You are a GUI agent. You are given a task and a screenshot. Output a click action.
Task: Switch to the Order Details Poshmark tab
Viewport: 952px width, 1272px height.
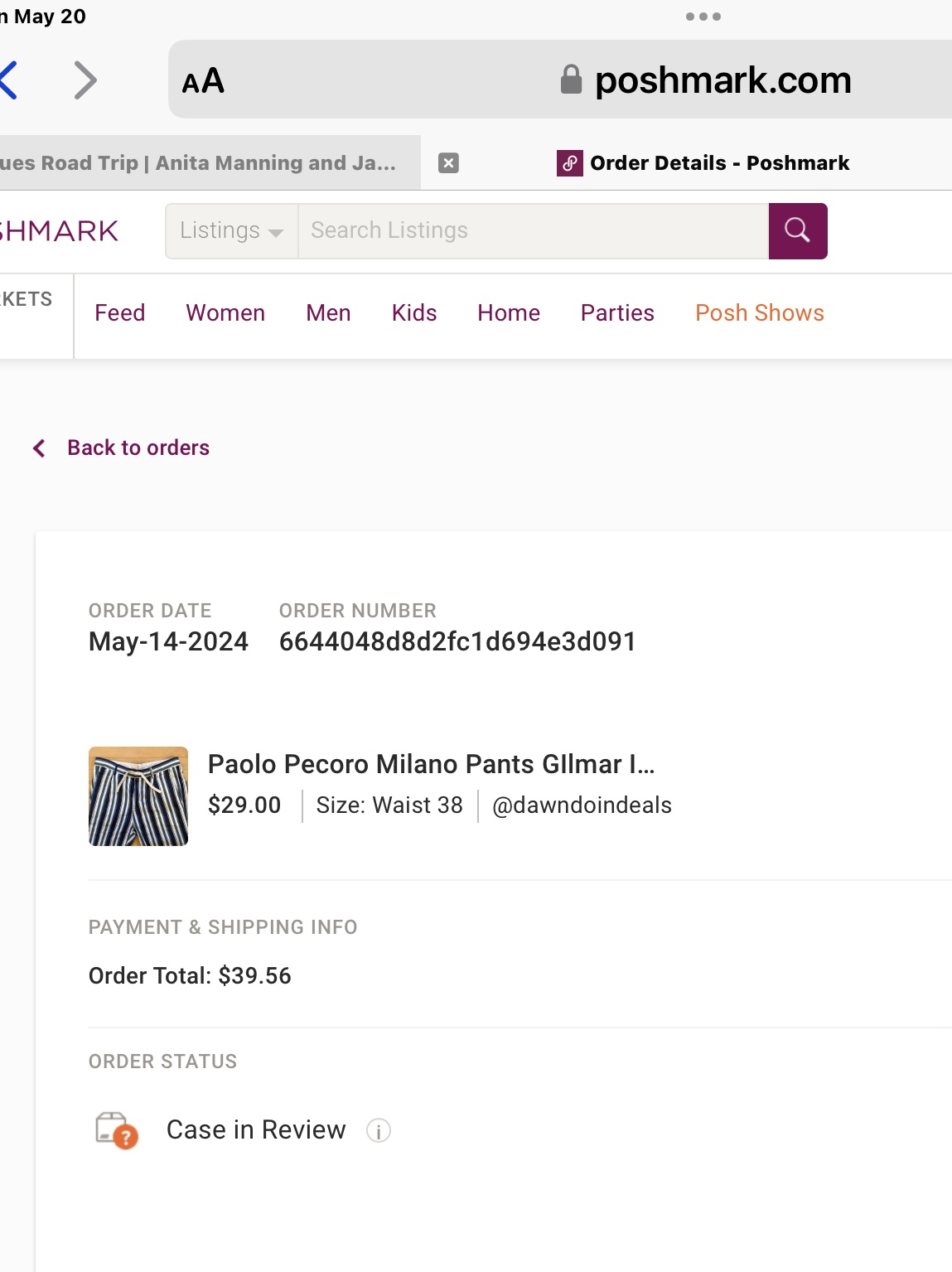tap(718, 162)
